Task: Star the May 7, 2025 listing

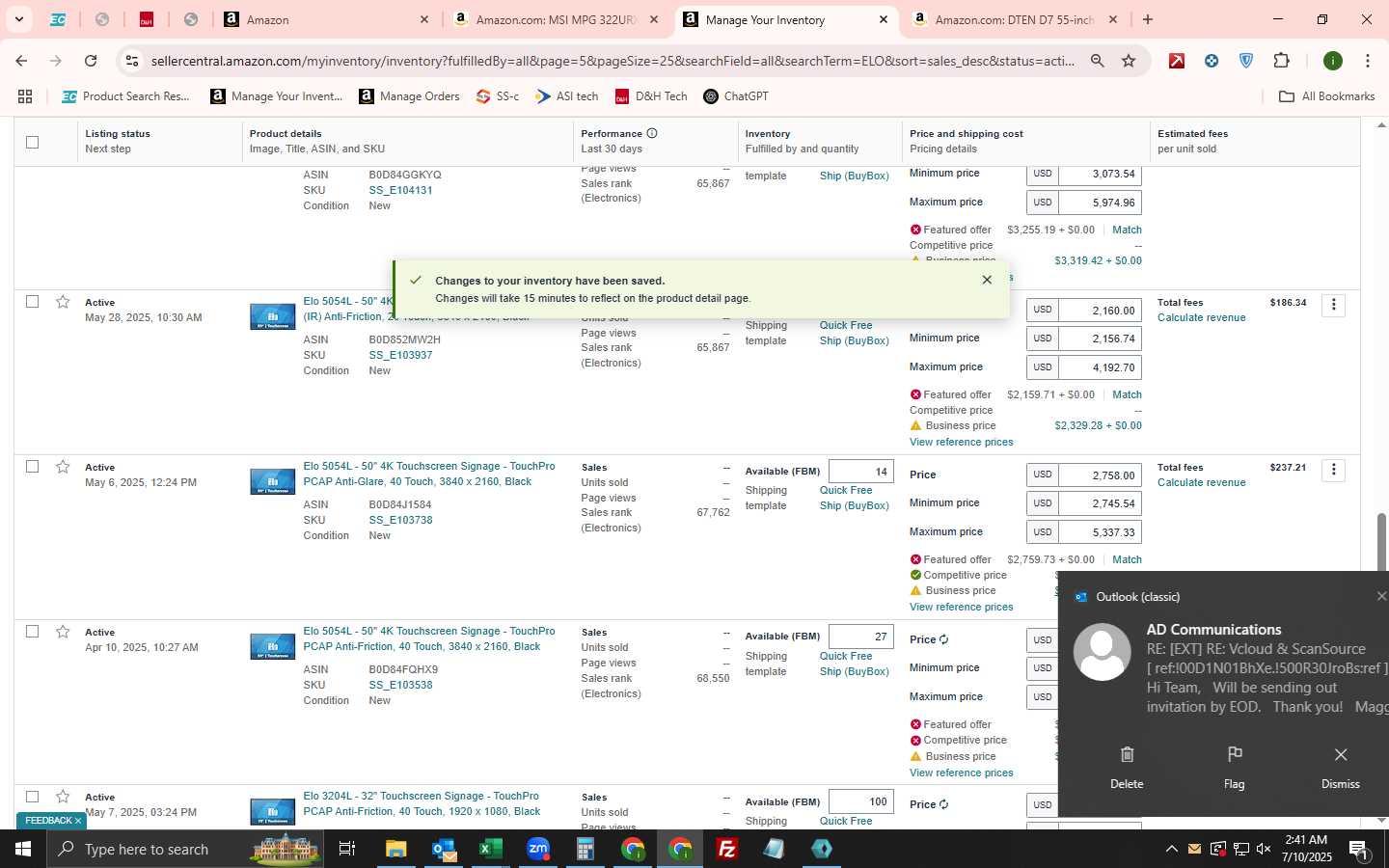Action: click(x=63, y=797)
